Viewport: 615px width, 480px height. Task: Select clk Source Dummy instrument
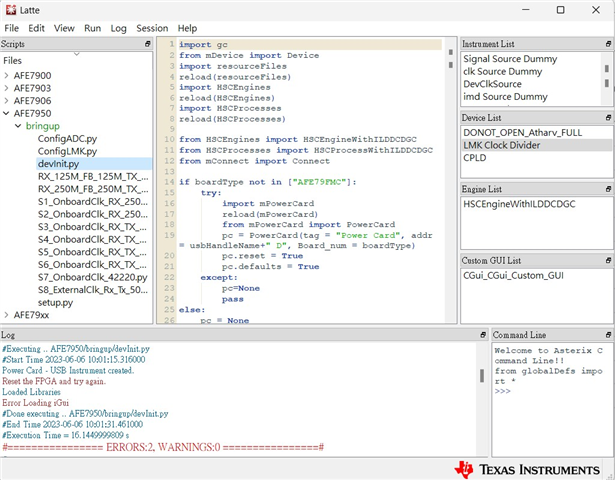point(502,71)
